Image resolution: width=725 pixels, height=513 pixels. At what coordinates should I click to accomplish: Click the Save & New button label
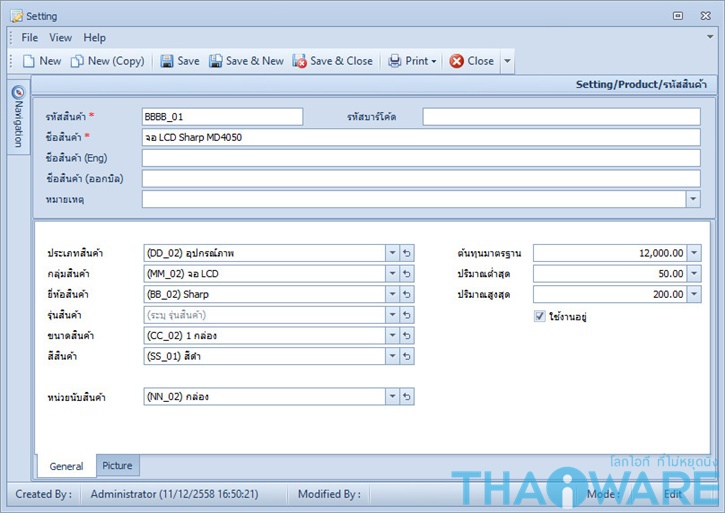pos(255,61)
